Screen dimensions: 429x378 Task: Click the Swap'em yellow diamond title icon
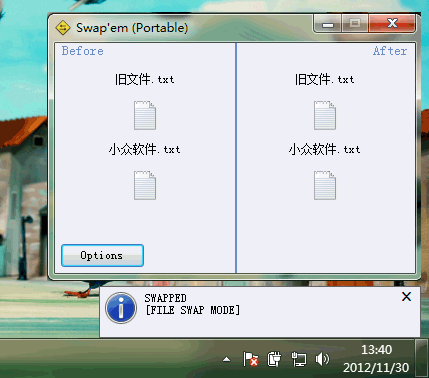(x=63, y=28)
